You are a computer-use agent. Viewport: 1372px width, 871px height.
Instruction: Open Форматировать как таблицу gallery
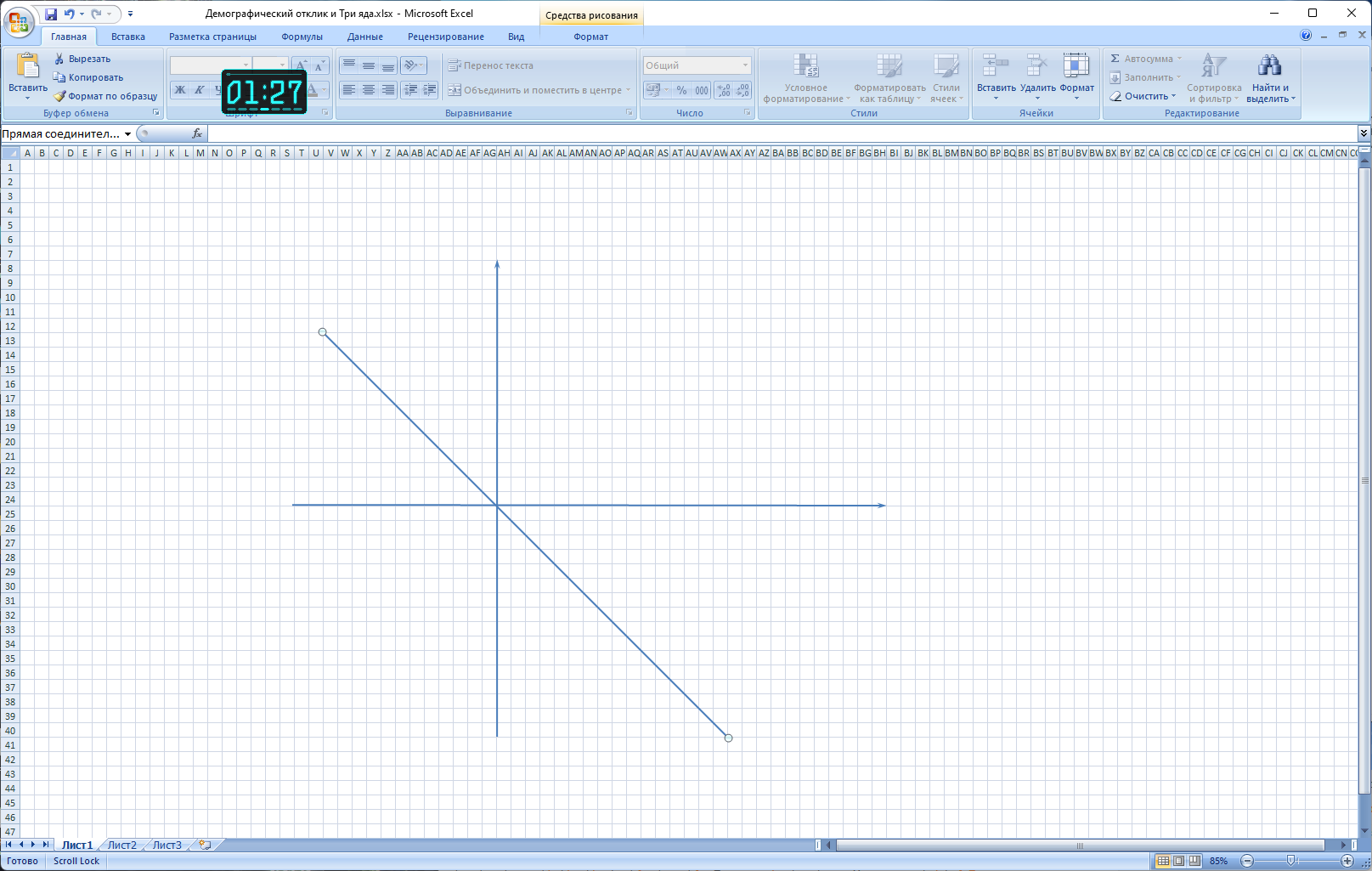[889, 78]
